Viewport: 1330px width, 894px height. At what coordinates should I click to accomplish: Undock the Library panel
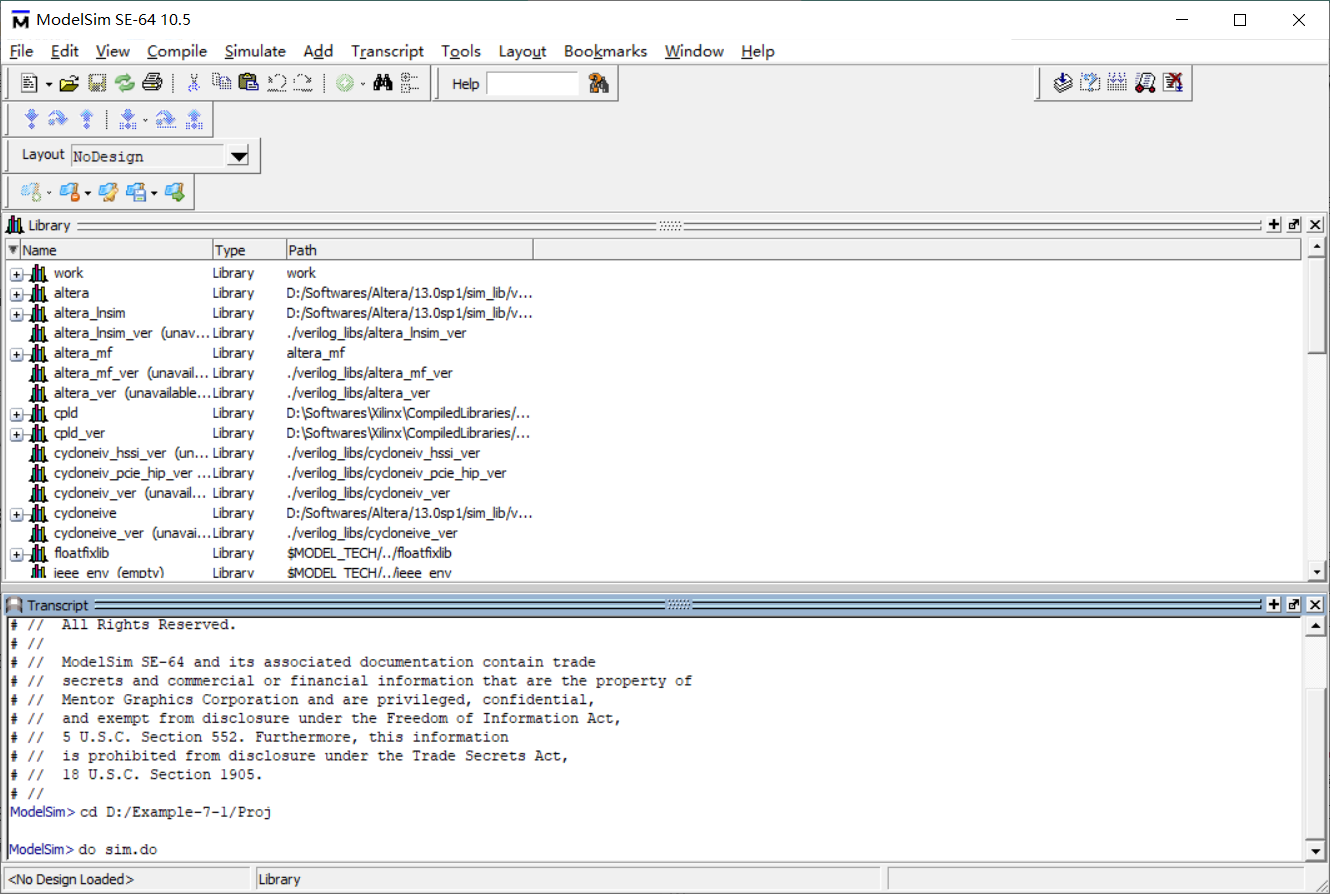point(1294,225)
